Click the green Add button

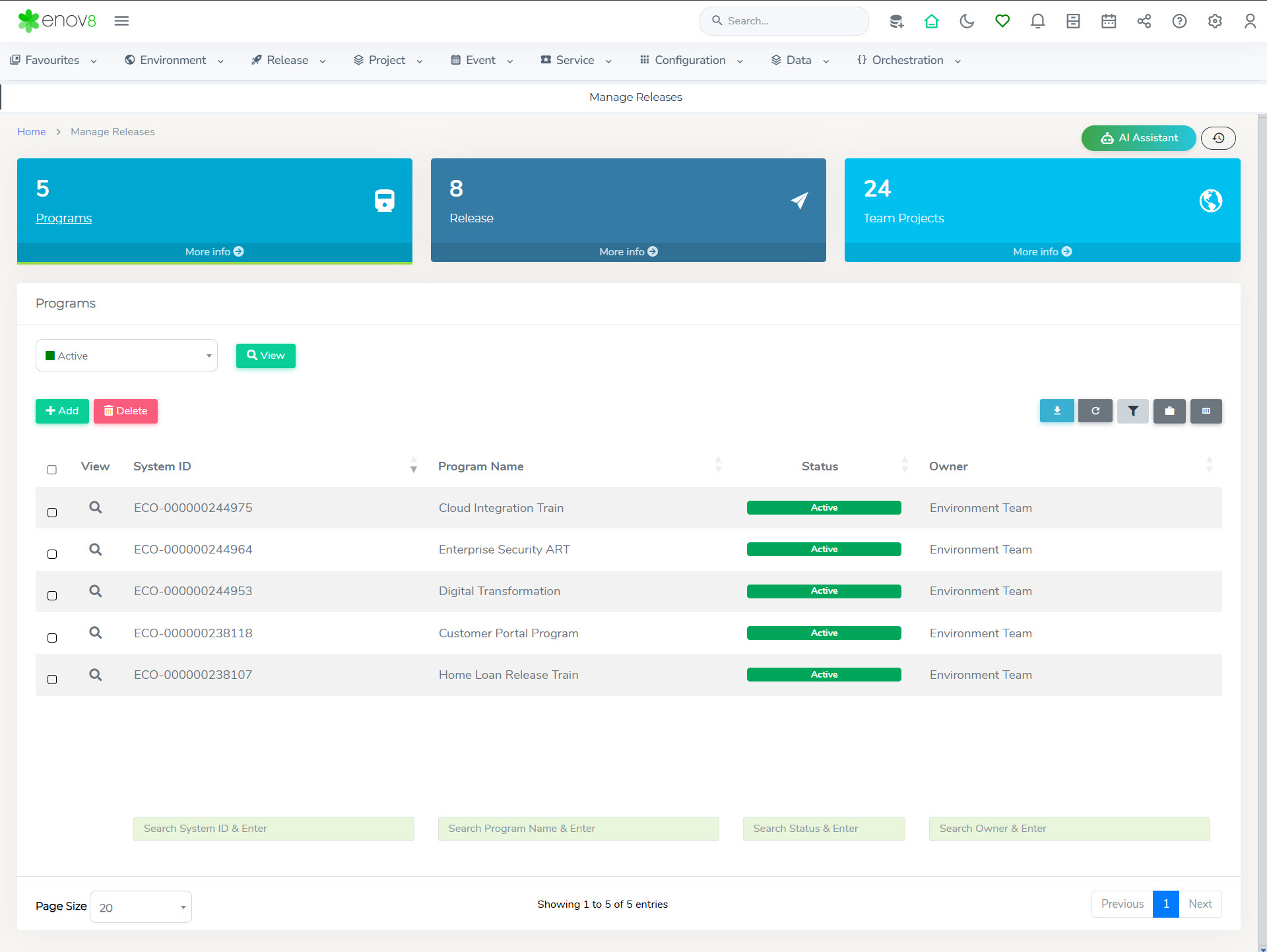tap(62, 411)
